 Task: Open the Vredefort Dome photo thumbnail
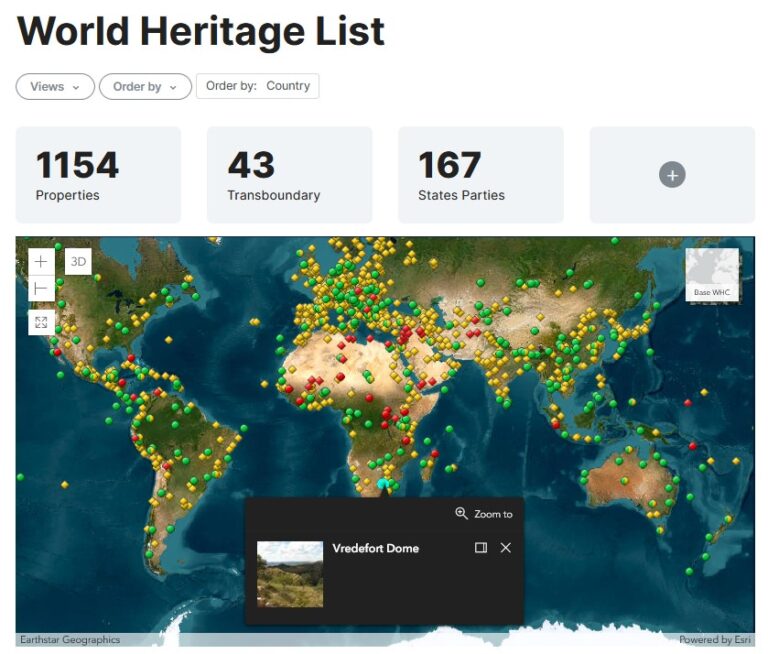coord(290,574)
